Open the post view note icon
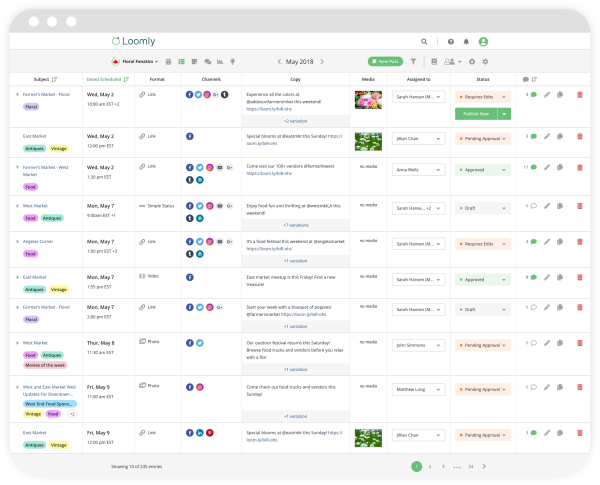This screenshot has height=485, width=600. [x=194, y=62]
